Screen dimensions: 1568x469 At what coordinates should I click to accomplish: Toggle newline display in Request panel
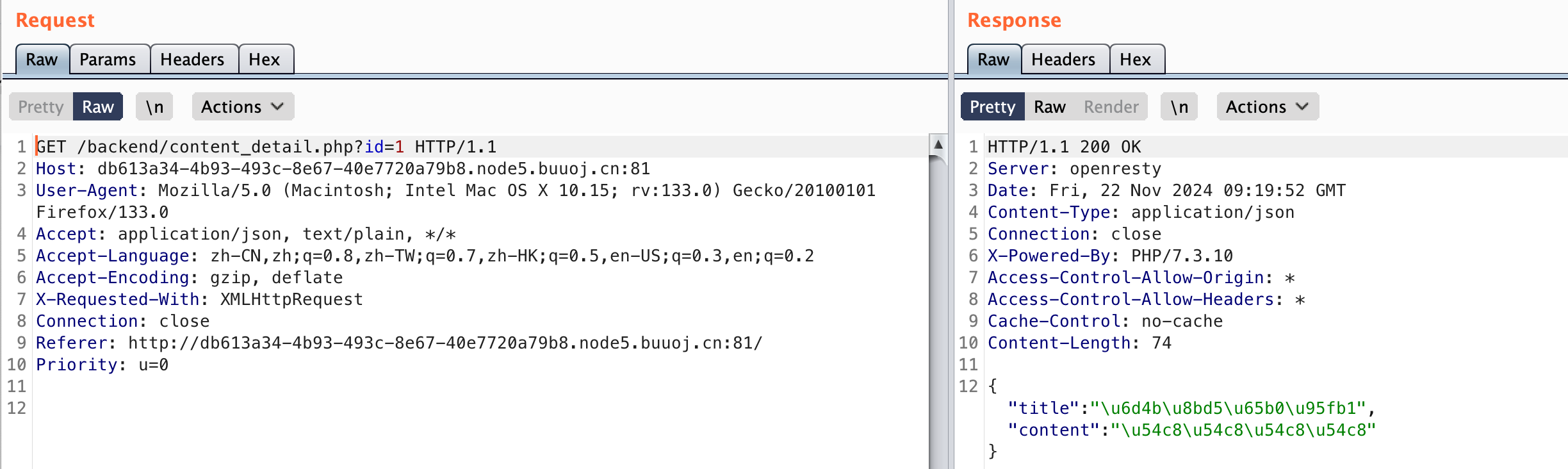point(154,107)
